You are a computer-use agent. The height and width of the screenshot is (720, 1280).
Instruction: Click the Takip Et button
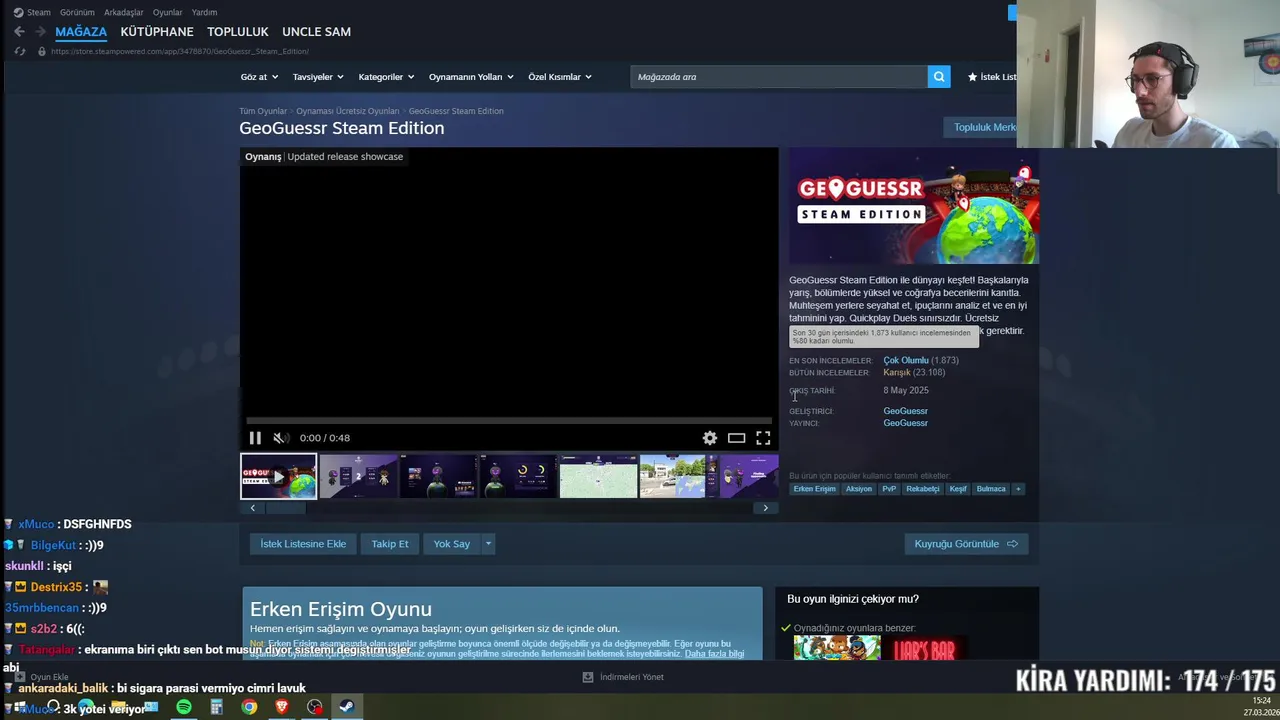point(390,544)
